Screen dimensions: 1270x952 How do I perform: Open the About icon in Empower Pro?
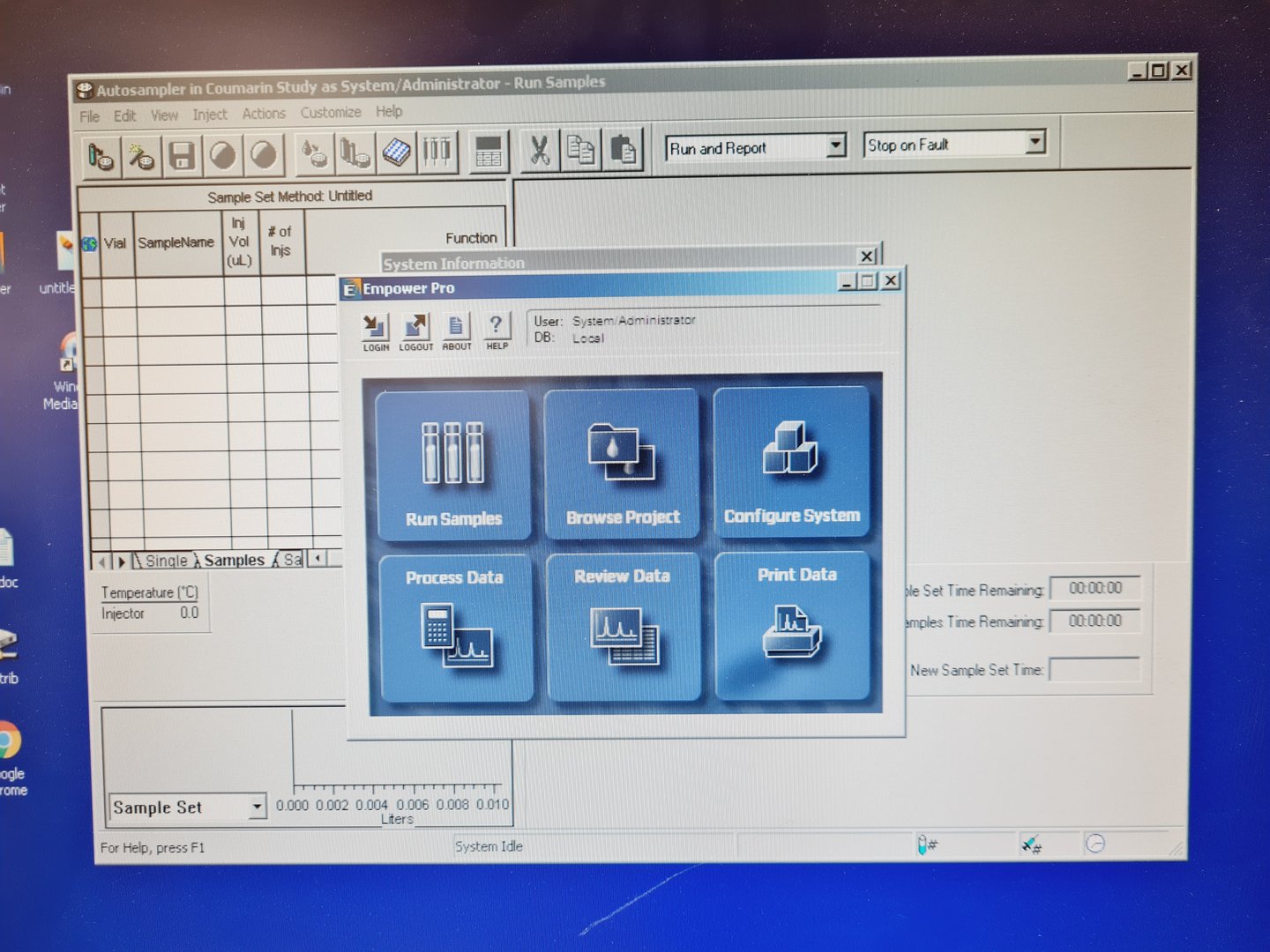click(x=456, y=328)
